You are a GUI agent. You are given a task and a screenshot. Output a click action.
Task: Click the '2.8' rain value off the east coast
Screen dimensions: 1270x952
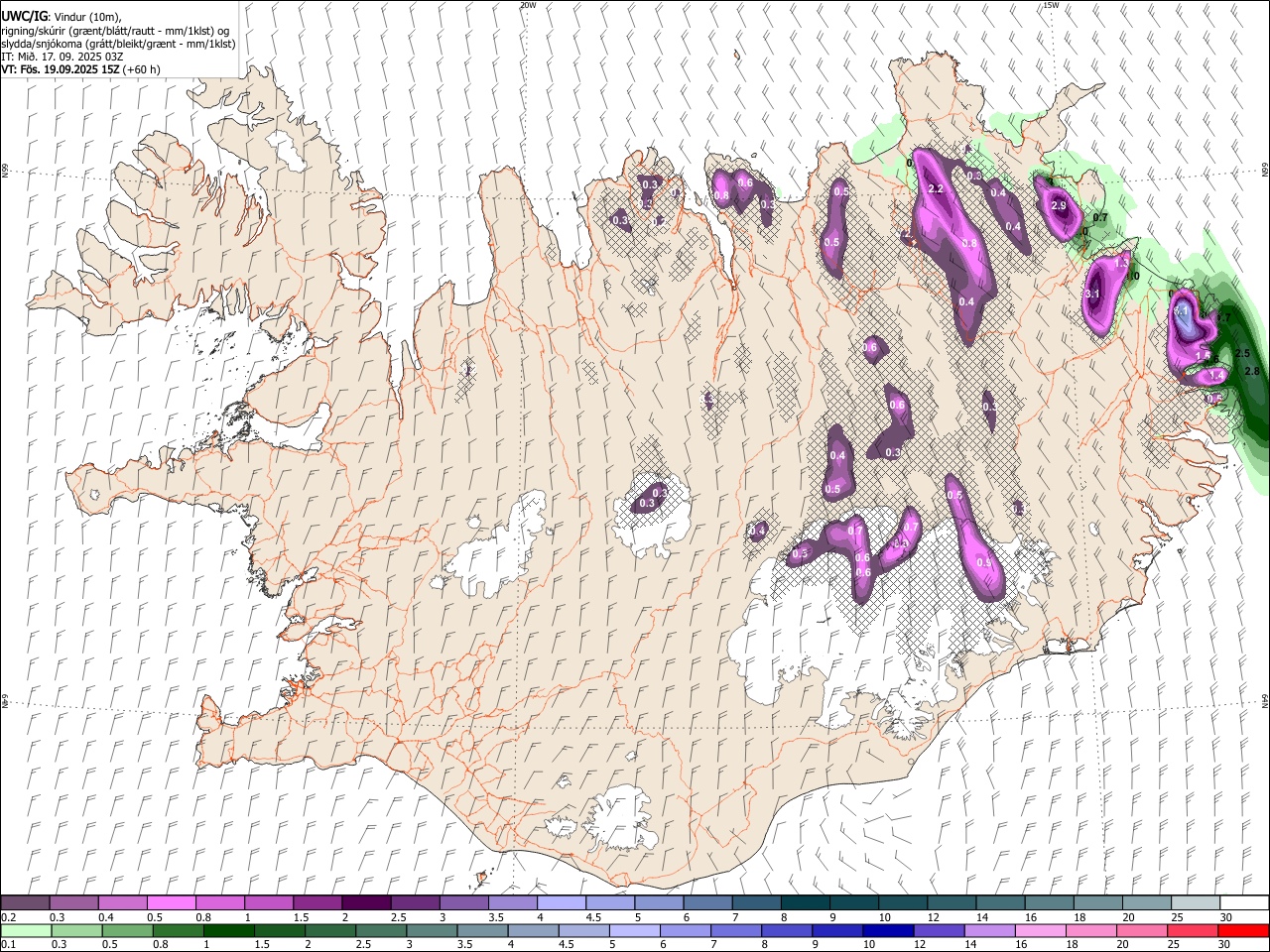click(1251, 371)
